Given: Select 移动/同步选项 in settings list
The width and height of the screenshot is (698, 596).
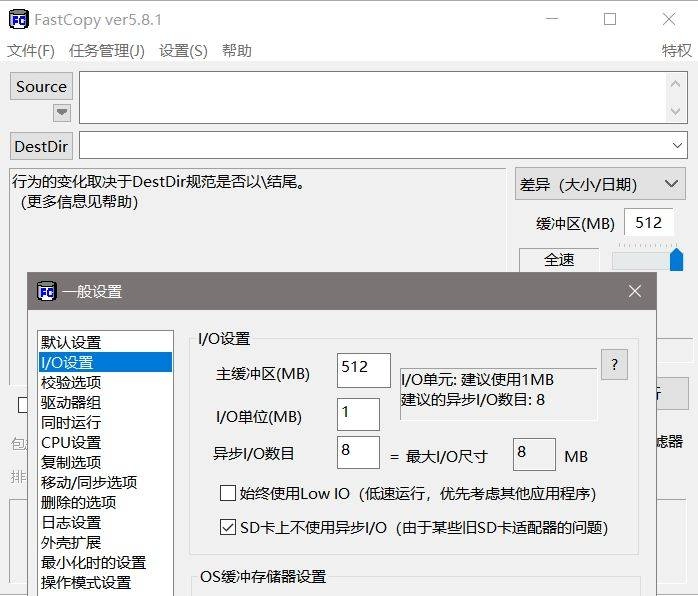Looking at the screenshot, I should [106, 482].
